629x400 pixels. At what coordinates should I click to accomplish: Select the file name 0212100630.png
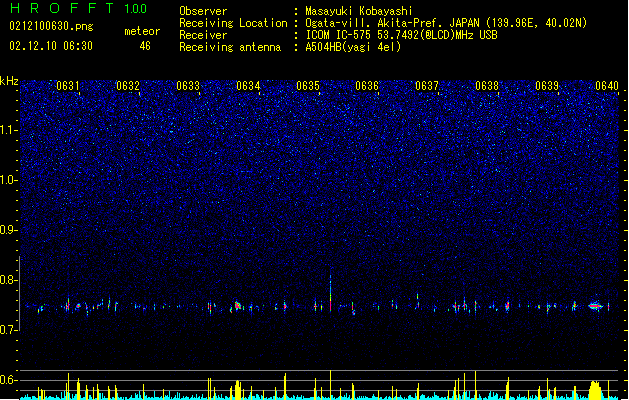tap(51, 26)
